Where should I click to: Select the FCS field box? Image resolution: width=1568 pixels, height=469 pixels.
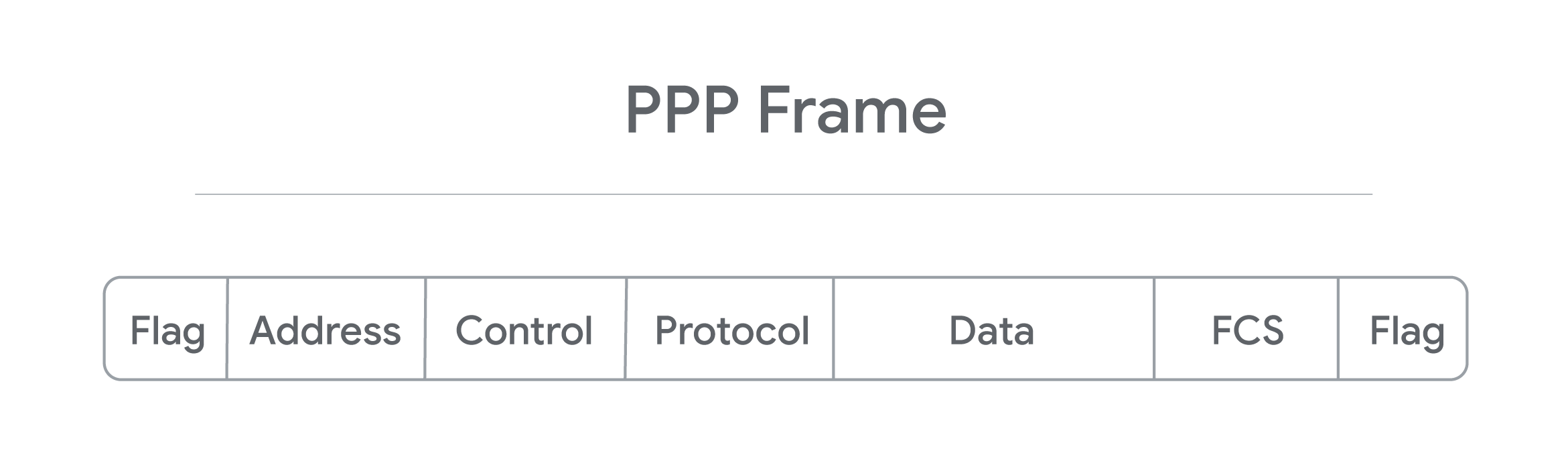click(x=1247, y=330)
